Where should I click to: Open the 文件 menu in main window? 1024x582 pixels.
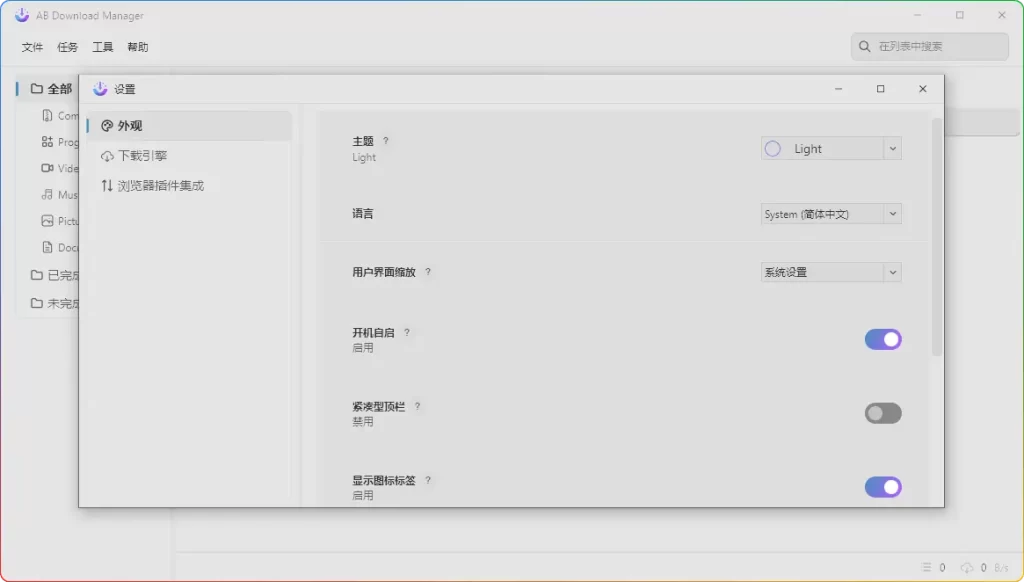coord(32,47)
